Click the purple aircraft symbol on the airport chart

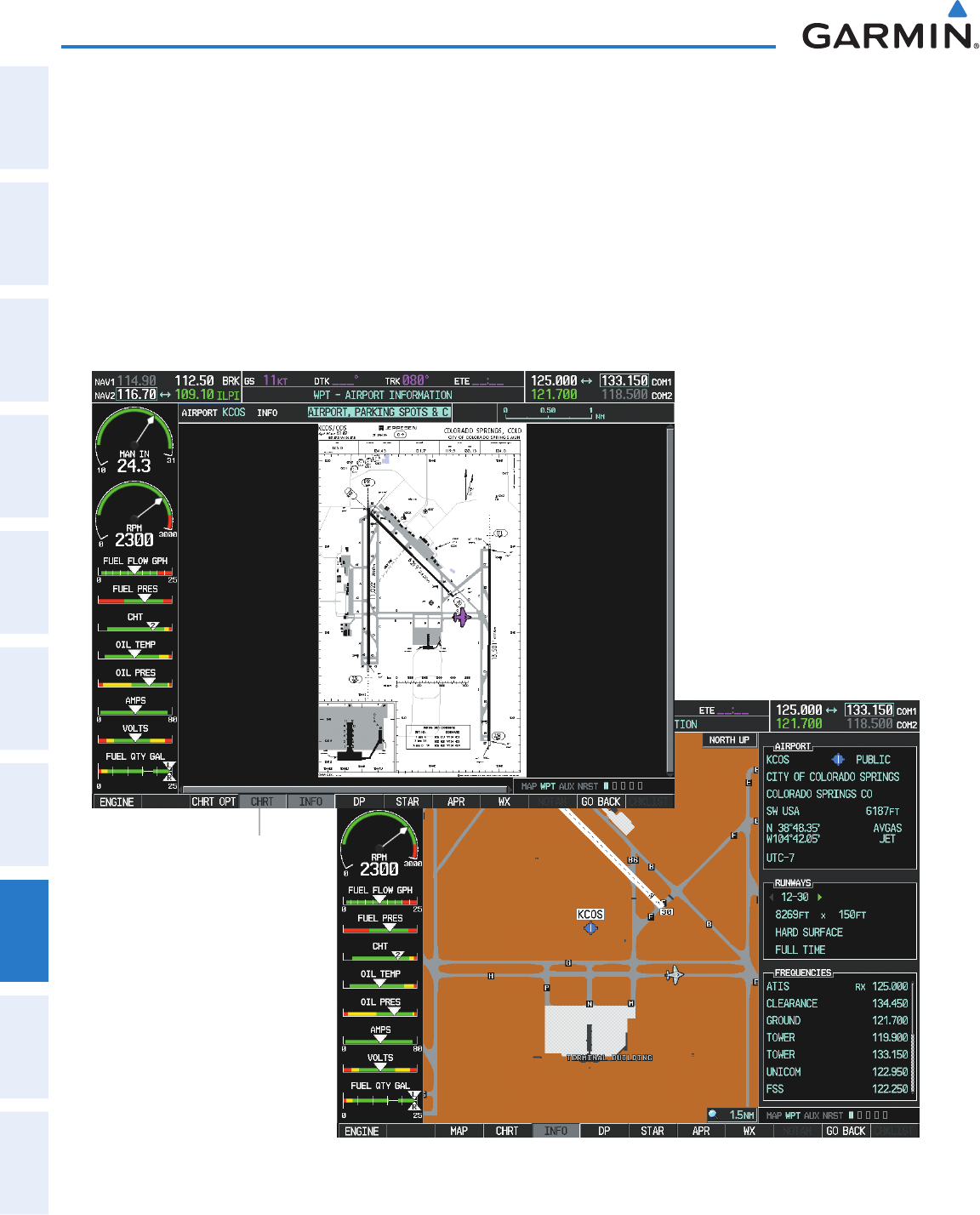click(461, 616)
